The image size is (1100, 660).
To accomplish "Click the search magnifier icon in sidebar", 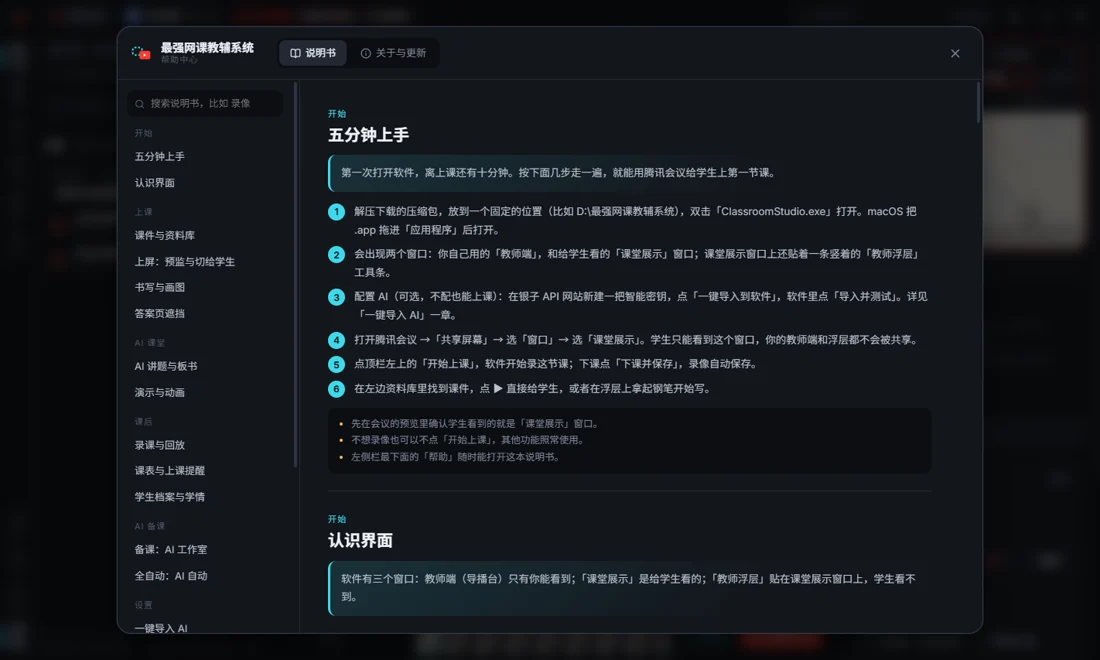I will click(x=140, y=104).
